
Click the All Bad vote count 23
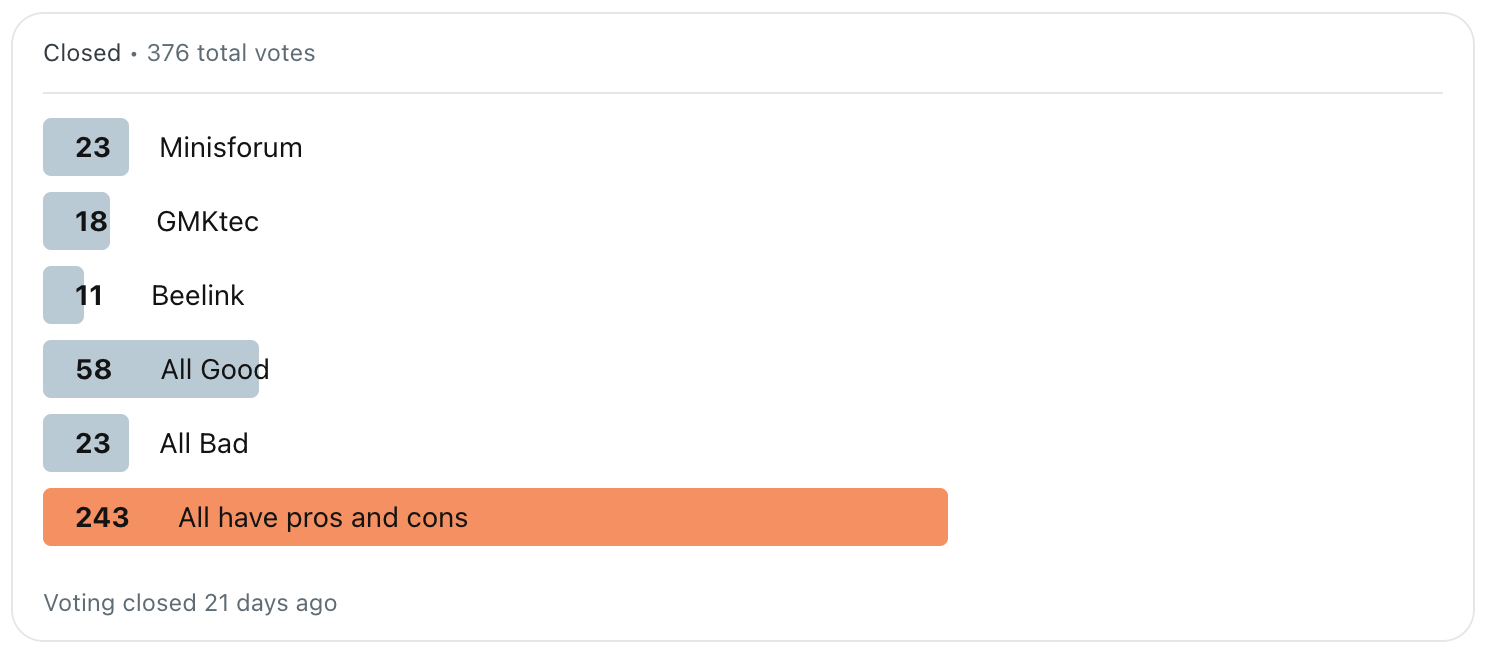tap(93, 444)
